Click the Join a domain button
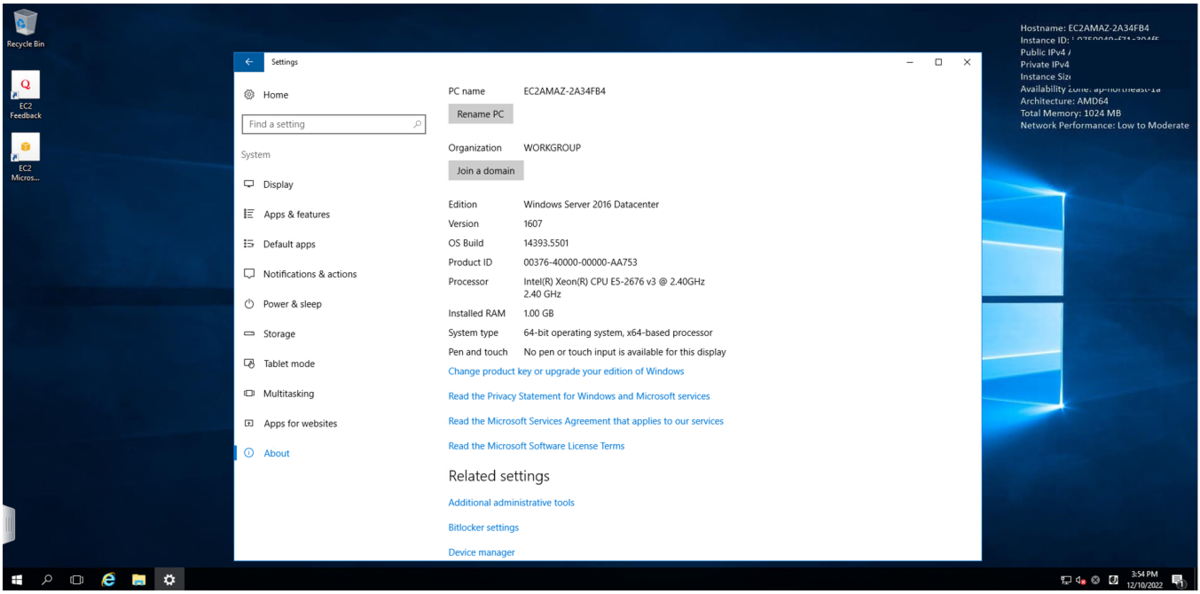 pyautogui.click(x=486, y=171)
